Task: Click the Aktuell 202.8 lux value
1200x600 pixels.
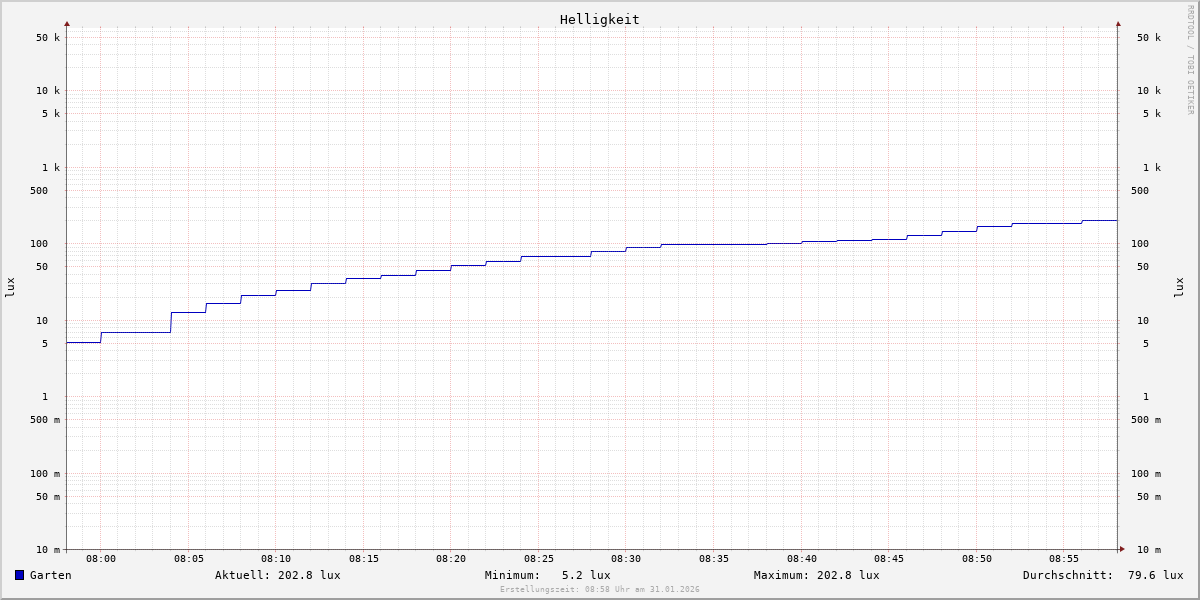Action: click(277, 575)
